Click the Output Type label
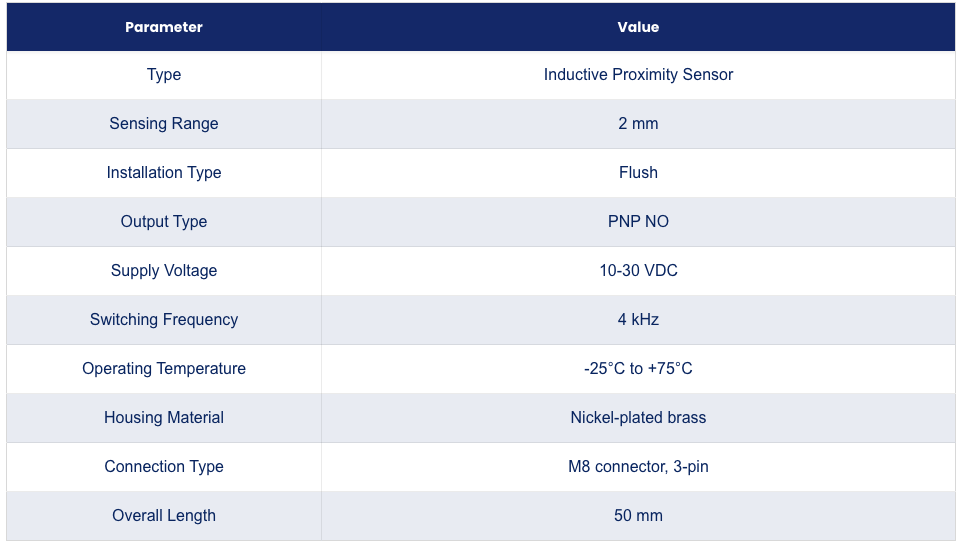 pos(164,222)
